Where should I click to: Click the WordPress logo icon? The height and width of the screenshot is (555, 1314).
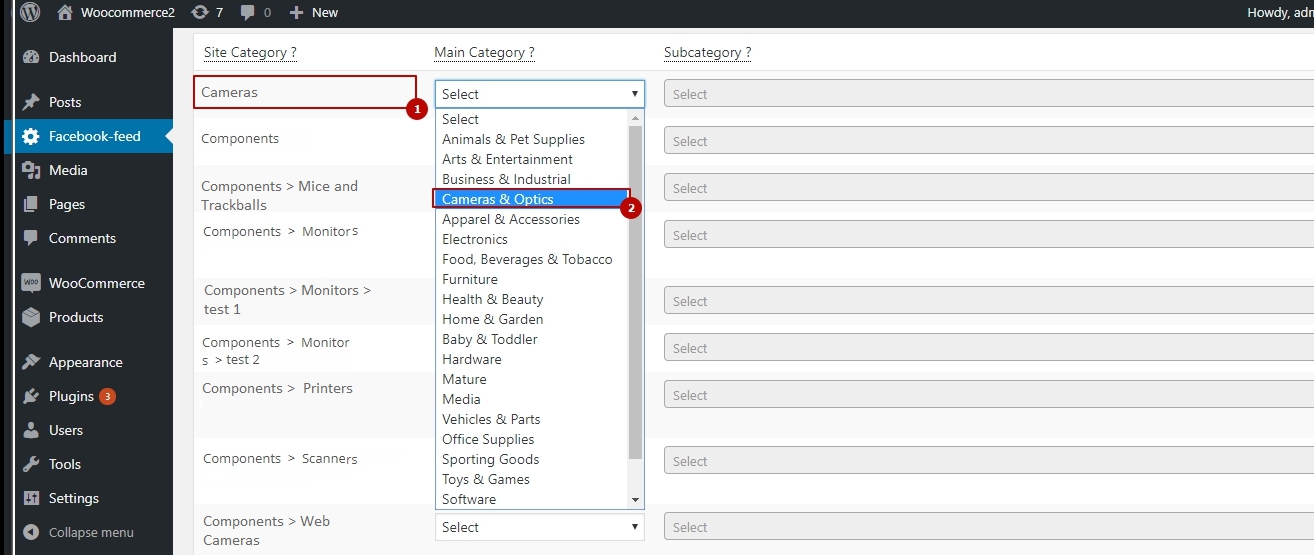point(30,13)
